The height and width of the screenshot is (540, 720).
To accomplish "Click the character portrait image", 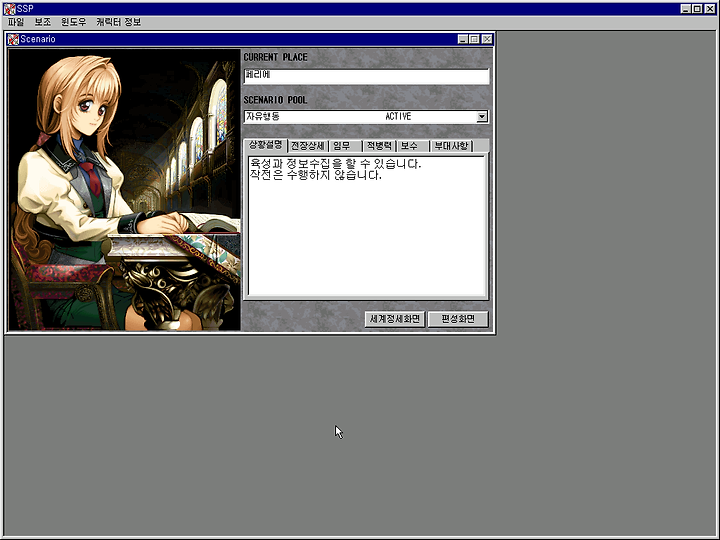I will pos(124,190).
